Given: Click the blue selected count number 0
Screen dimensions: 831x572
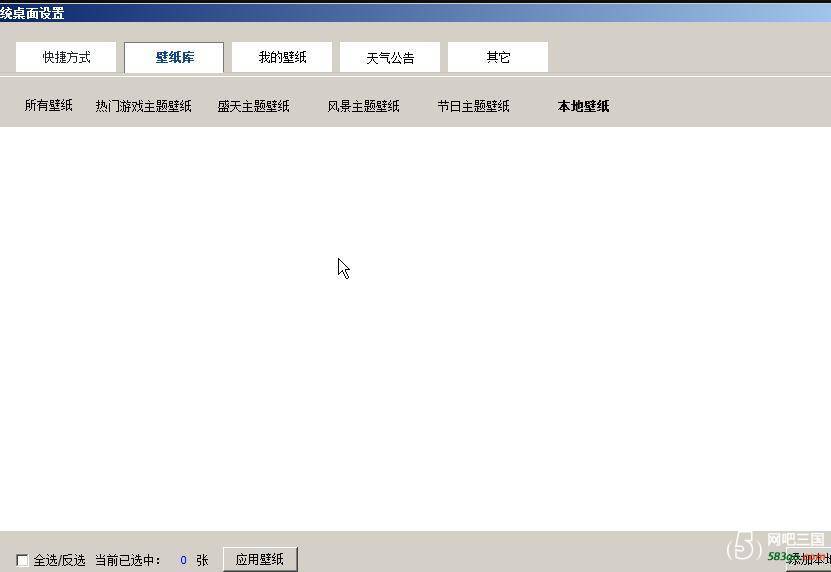Looking at the screenshot, I should point(183,561).
